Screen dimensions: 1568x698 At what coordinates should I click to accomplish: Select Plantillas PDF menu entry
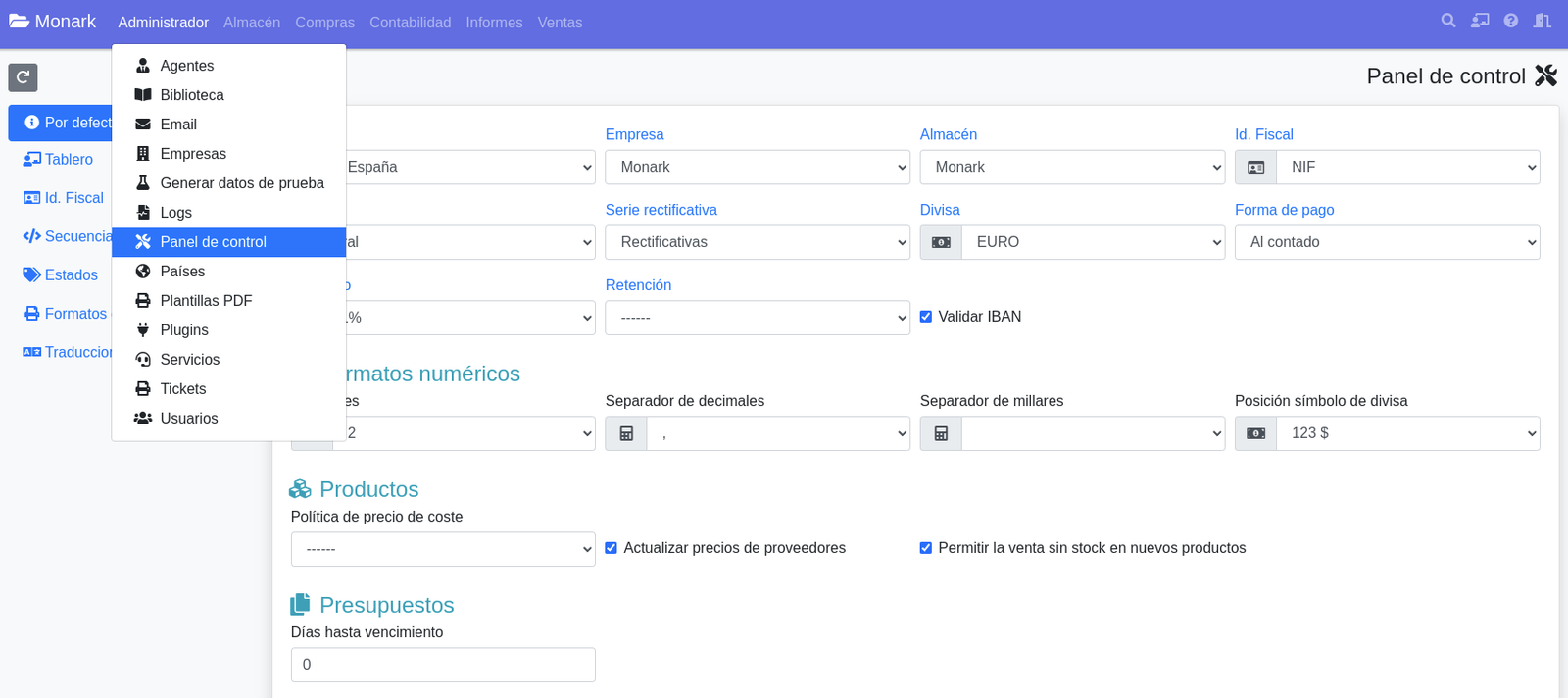229,301
